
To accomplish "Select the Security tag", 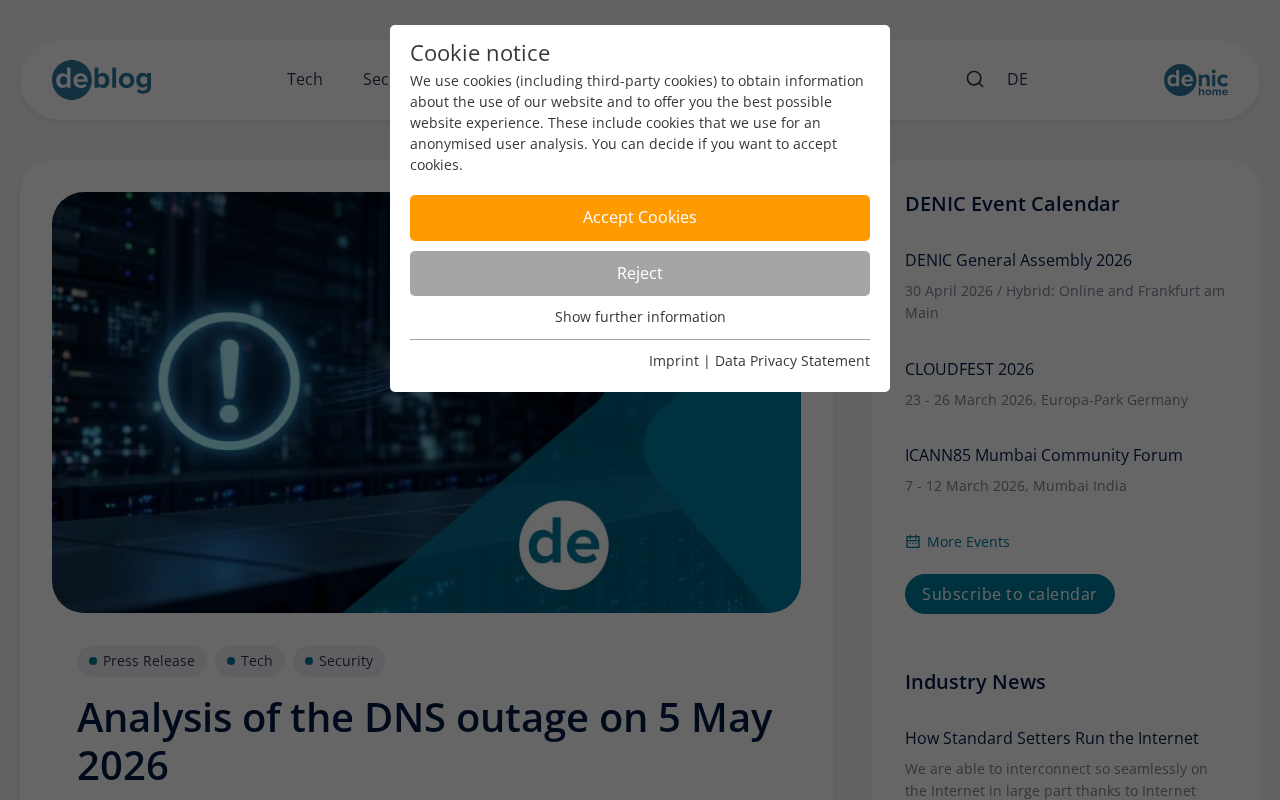I will [339, 661].
